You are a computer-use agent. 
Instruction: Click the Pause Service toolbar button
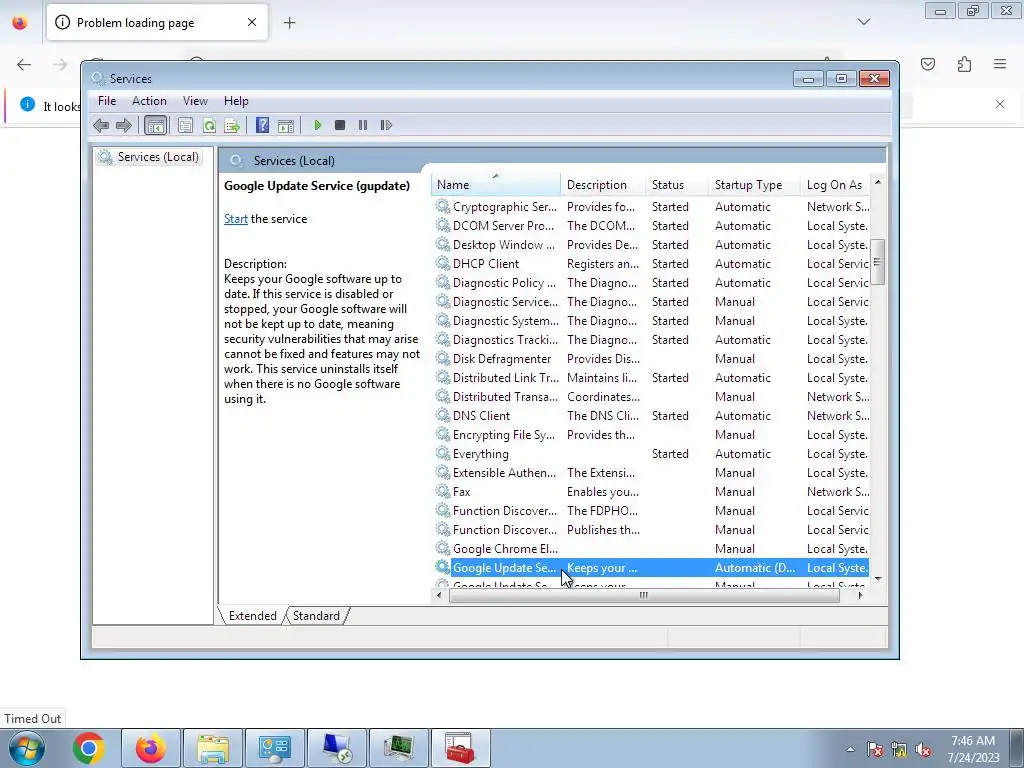click(363, 125)
